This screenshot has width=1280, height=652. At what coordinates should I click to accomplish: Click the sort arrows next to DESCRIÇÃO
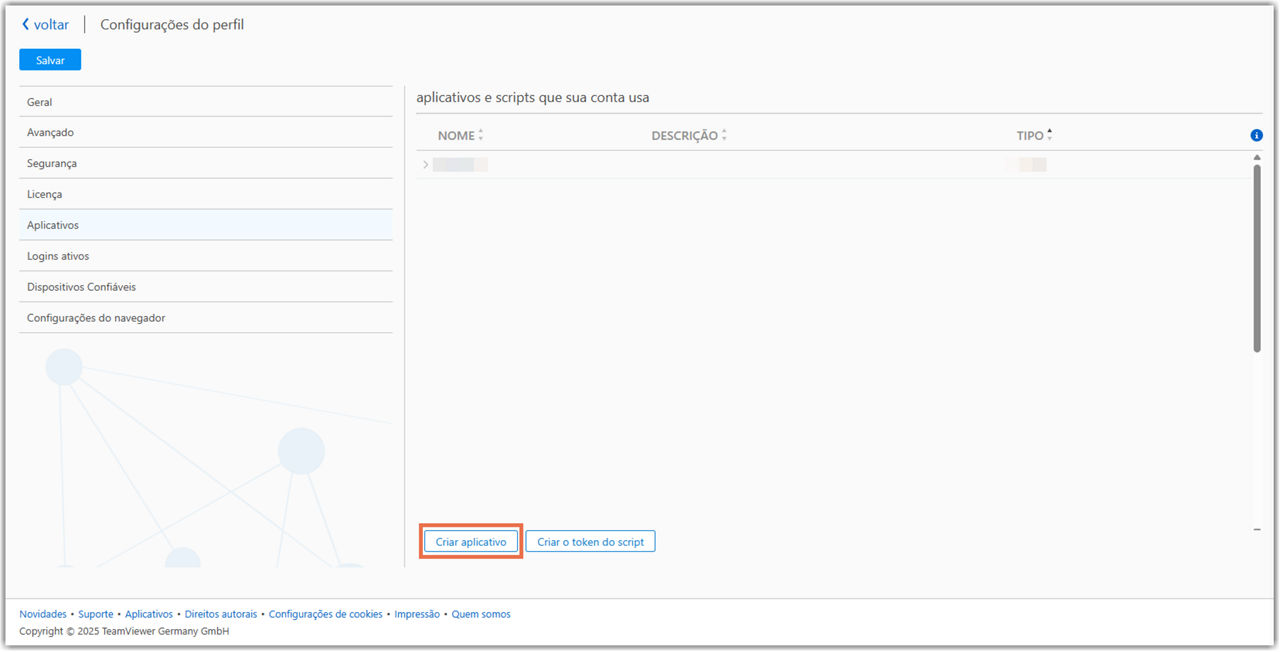(x=724, y=136)
